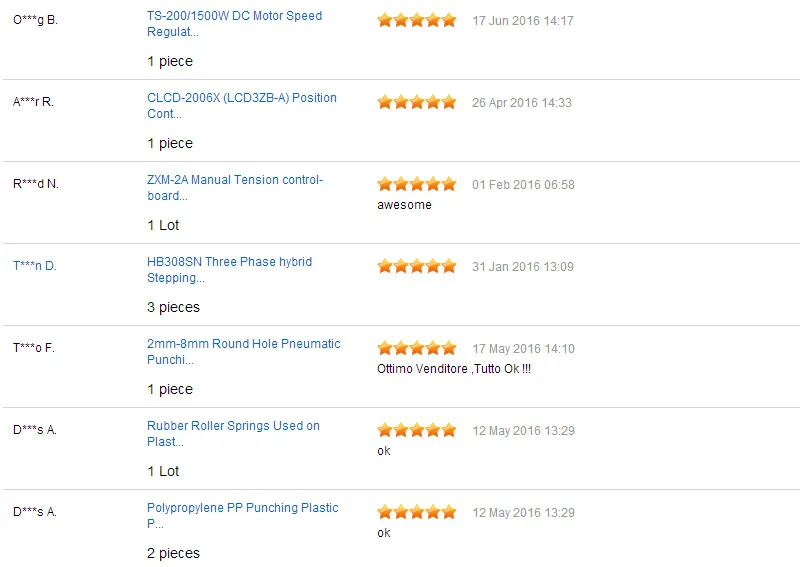Click stars for CLCD-2006X Position Controller review
Viewport: 800px width, 567px height.
[x=416, y=102]
